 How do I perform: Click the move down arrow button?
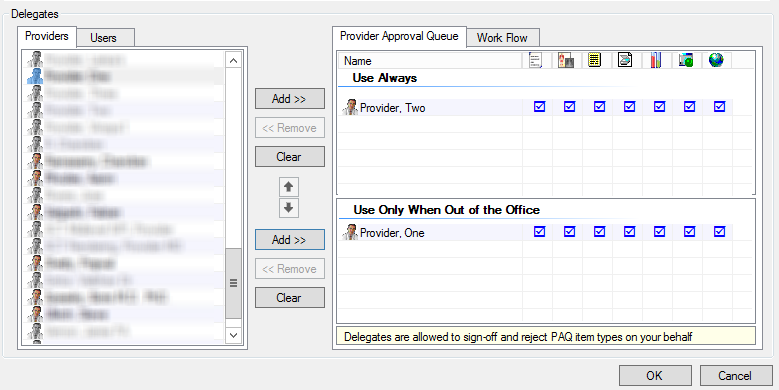click(x=289, y=208)
